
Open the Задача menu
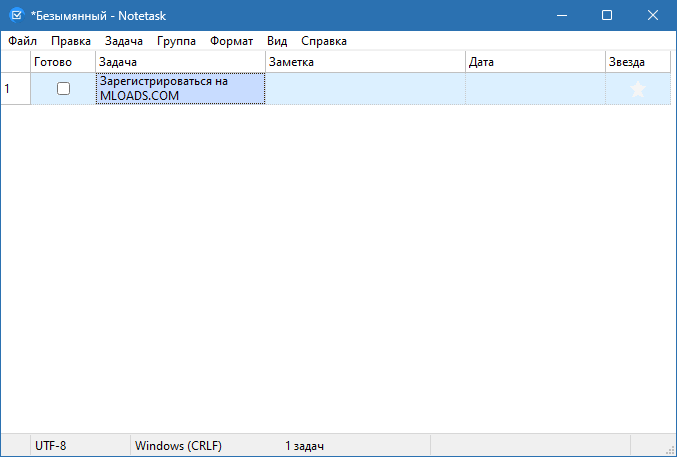point(124,41)
